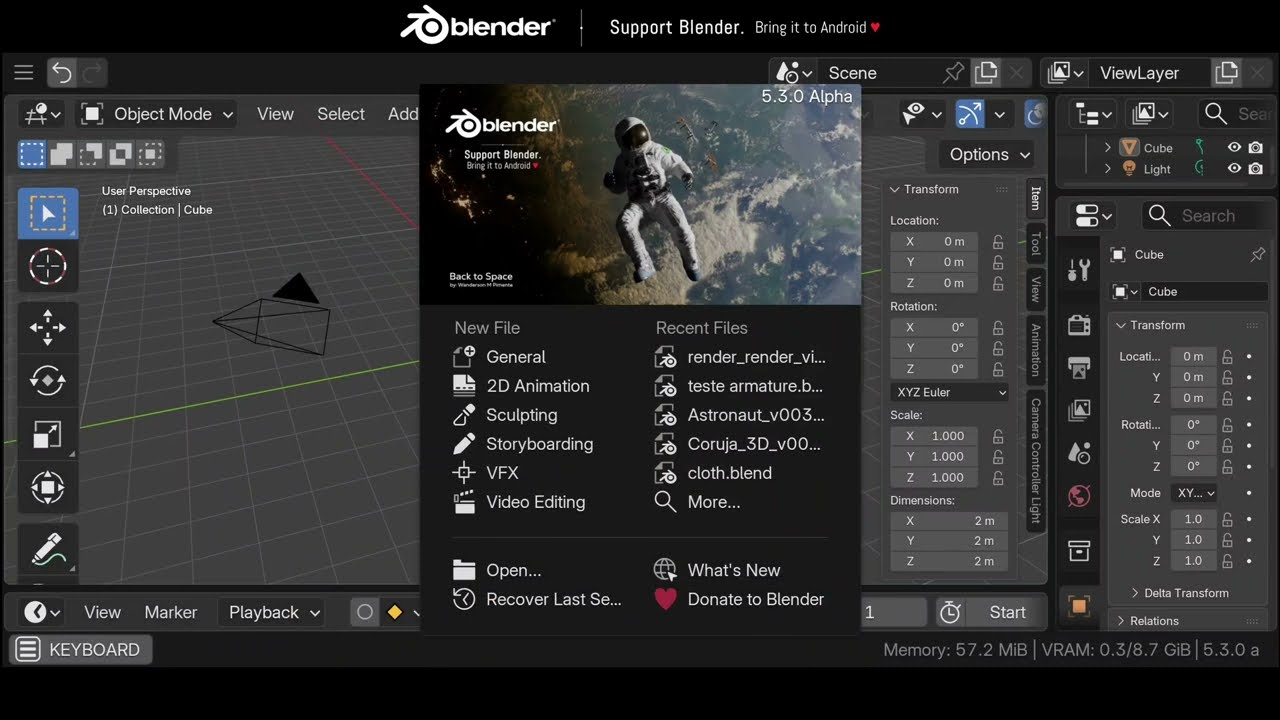Screen dimensions: 1280x720
Task: Expand the Relations panel
Action: point(1147,621)
